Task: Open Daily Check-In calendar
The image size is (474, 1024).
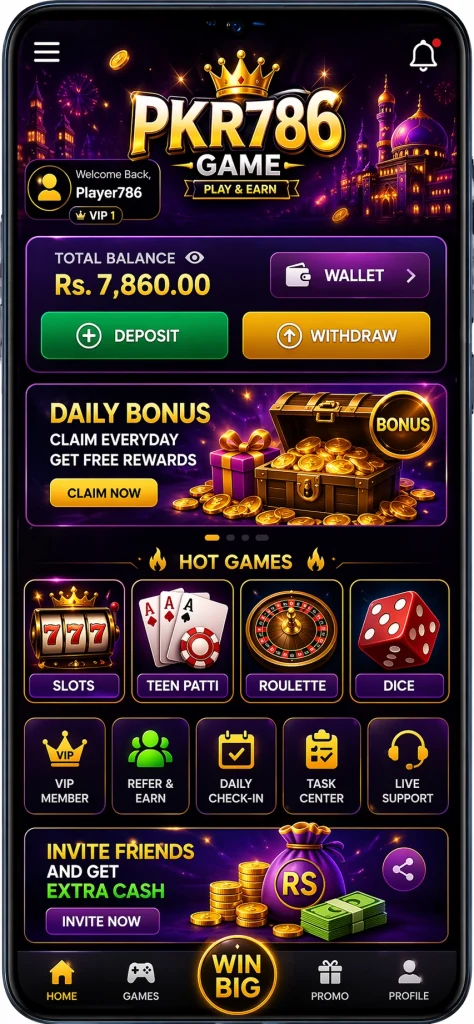Action: tap(236, 766)
